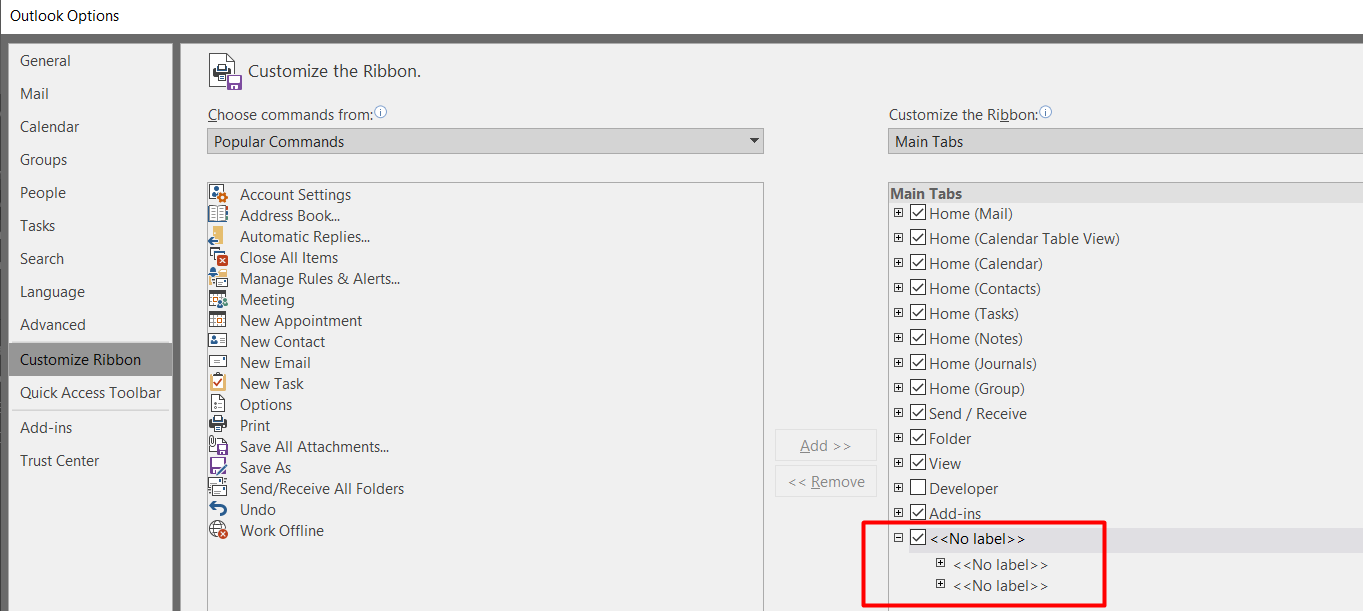Image resolution: width=1363 pixels, height=611 pixels.
Task: Select the New Appointment calendar icon
Action: coord(218,320)
